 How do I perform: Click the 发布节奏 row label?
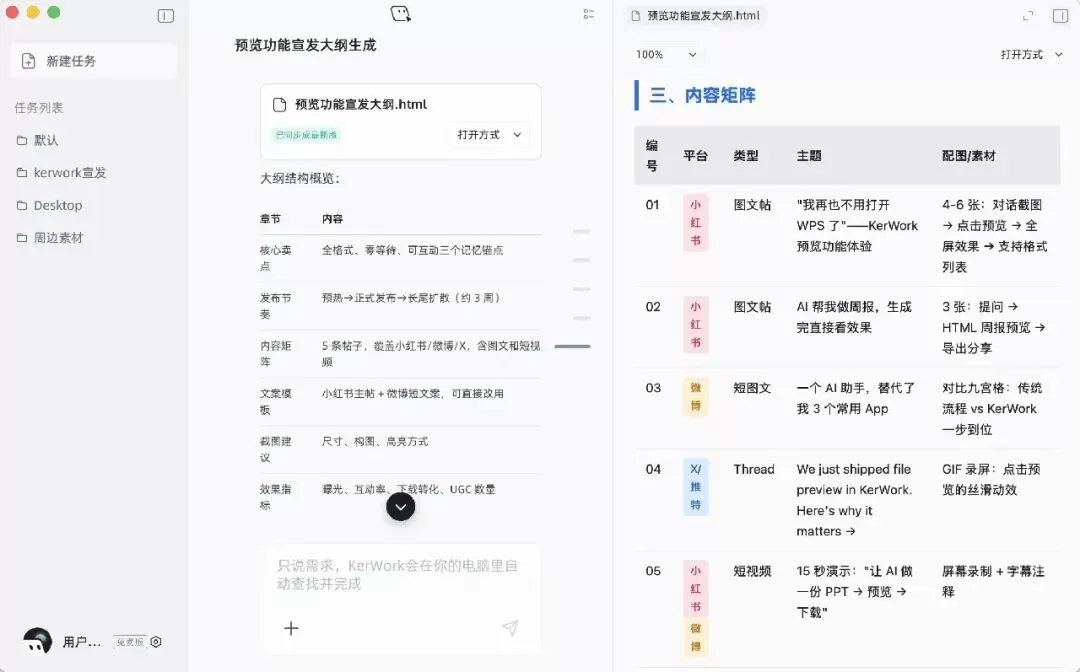[276, 306]
